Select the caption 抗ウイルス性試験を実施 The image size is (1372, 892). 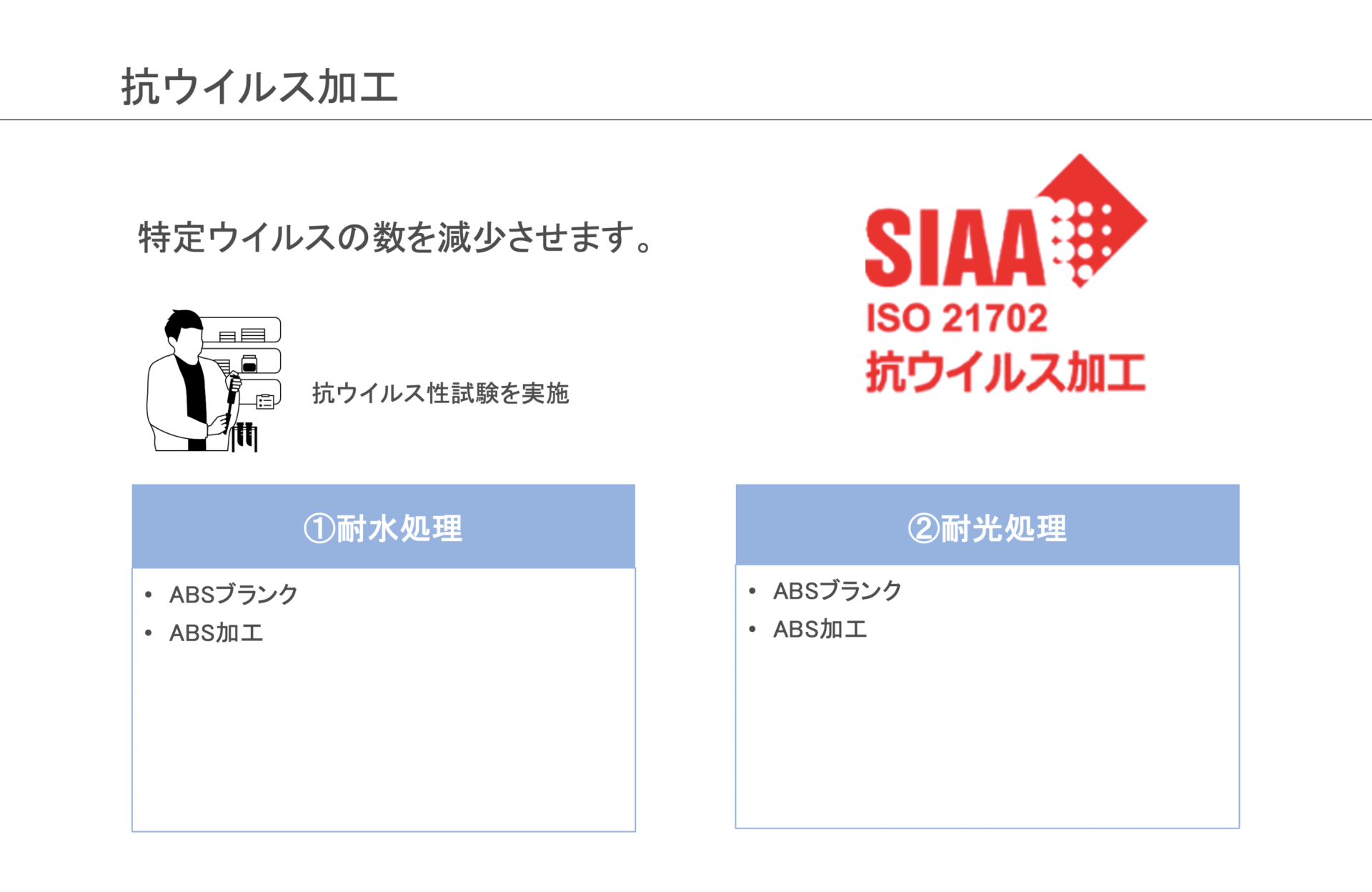coord(440,393)
